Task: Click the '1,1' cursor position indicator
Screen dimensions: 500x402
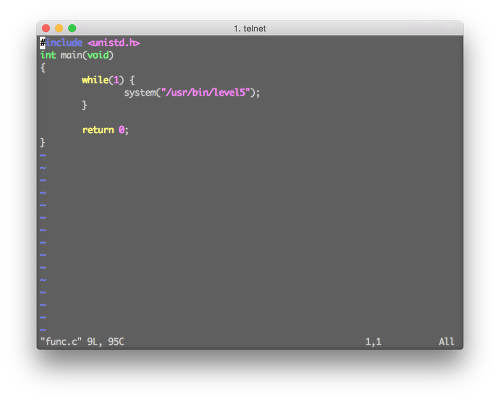Action: coord(373,342)
